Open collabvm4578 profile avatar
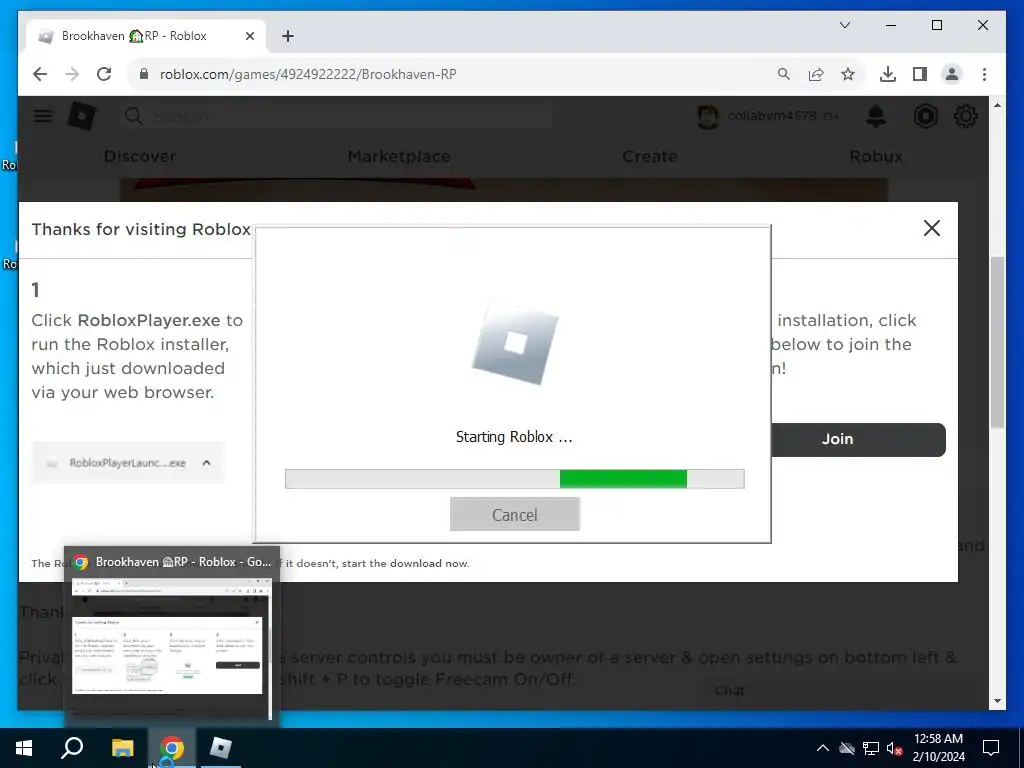 coord(707,116)
